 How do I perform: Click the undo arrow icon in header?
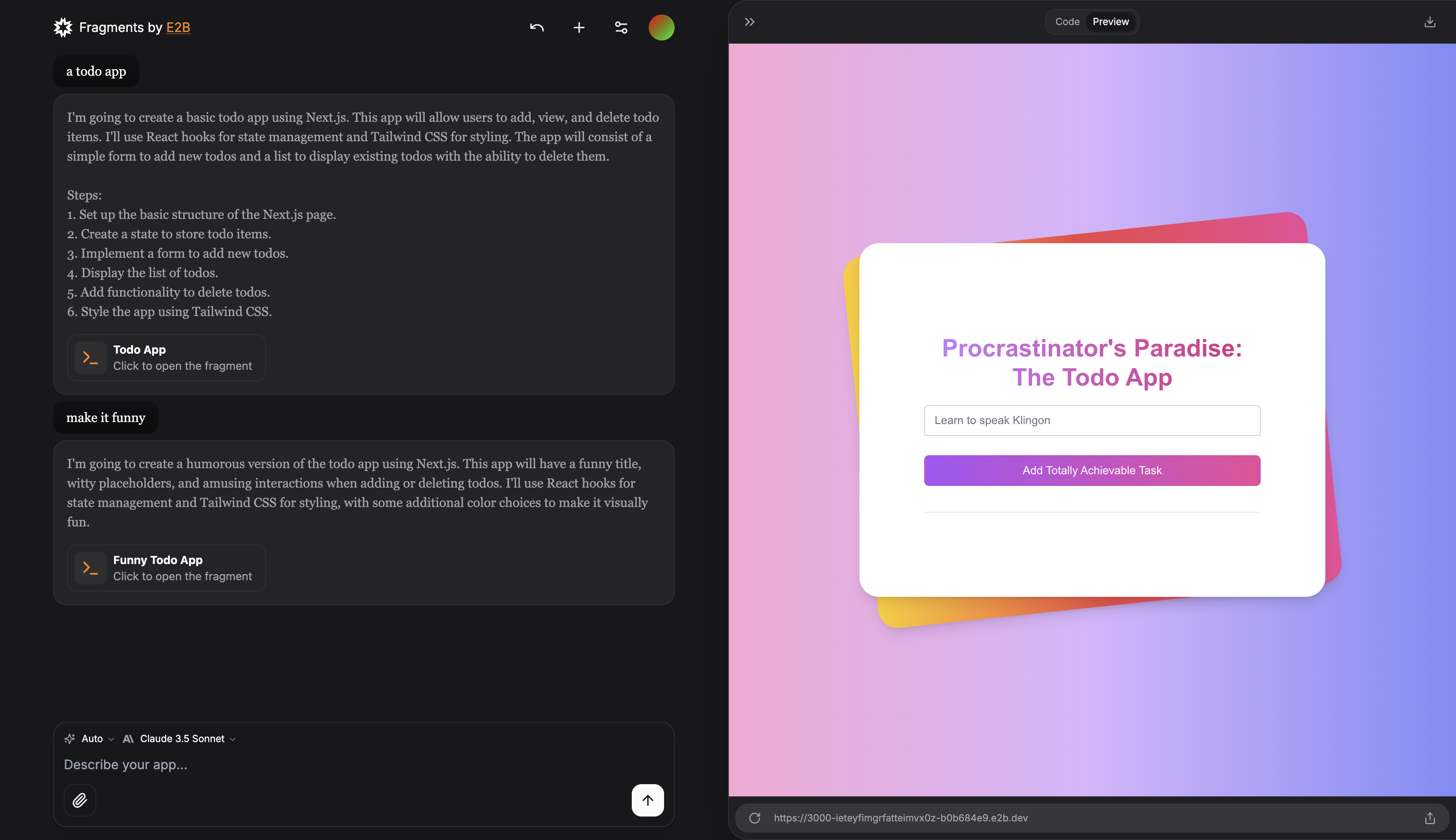click(x=537, y=27)
